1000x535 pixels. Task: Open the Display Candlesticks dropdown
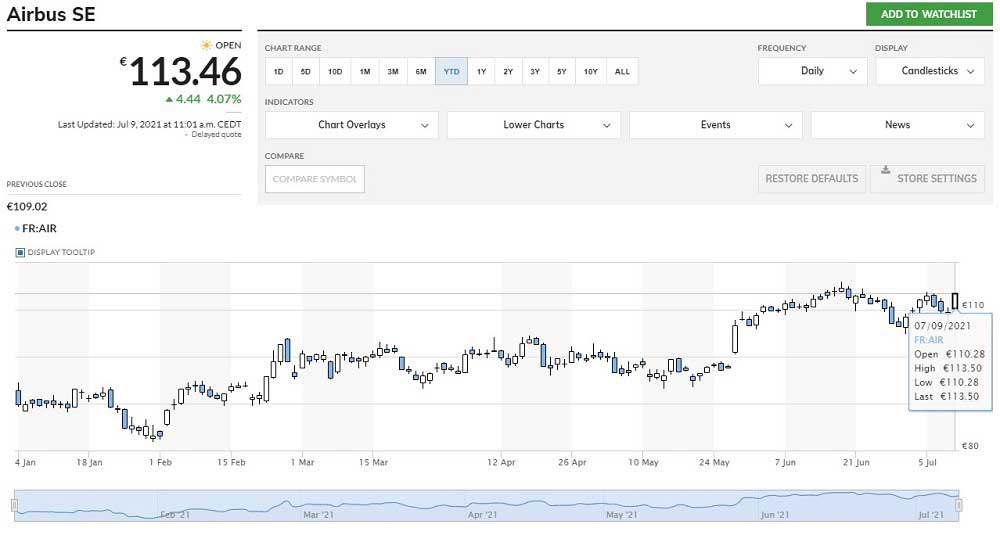(x=930, y=71)
